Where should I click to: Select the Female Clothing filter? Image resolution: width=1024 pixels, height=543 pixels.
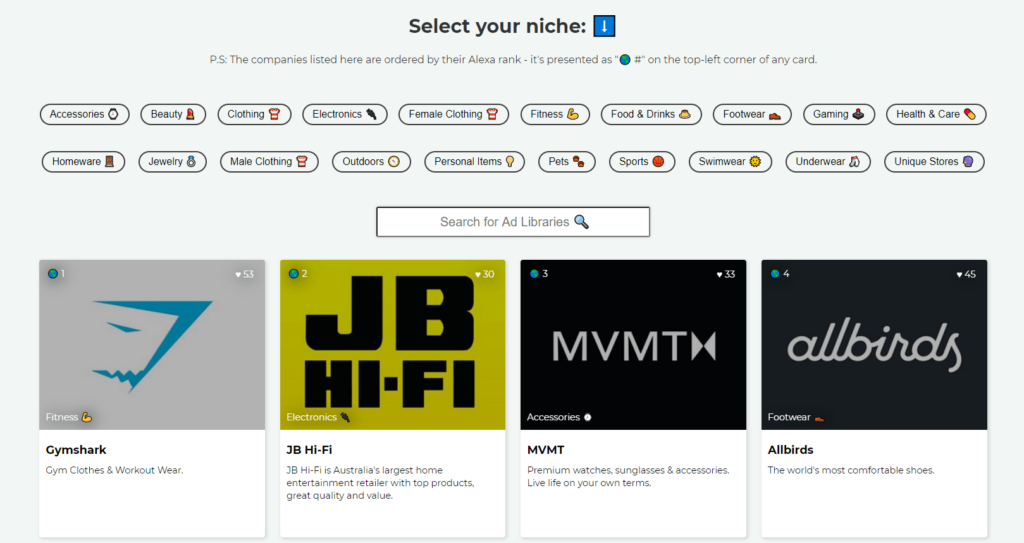[x=454, y=114]
